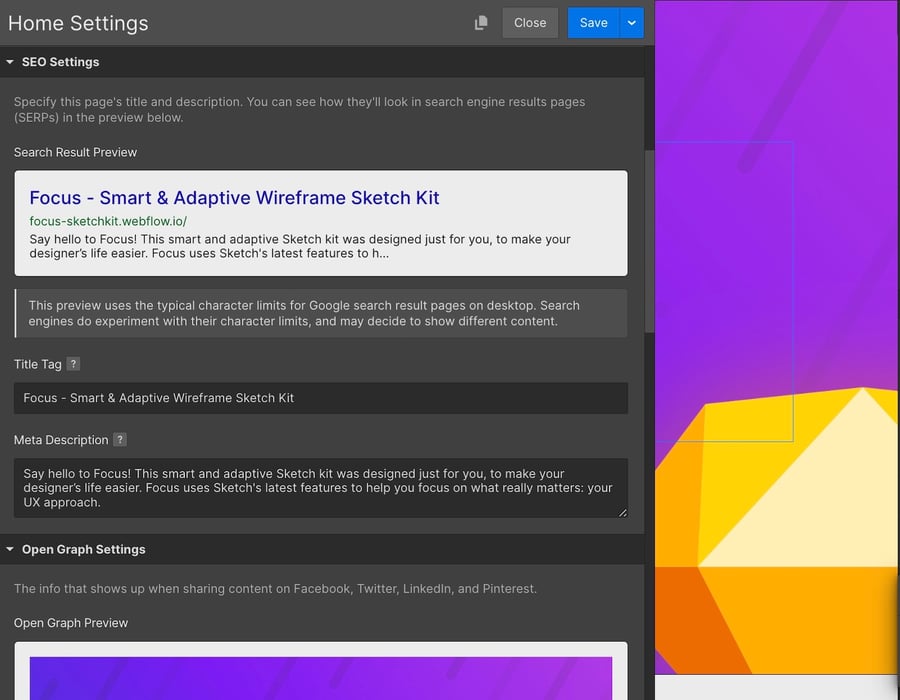Open the Save button dropdown arrow
900x700 pixels.
tap(631, 23)
